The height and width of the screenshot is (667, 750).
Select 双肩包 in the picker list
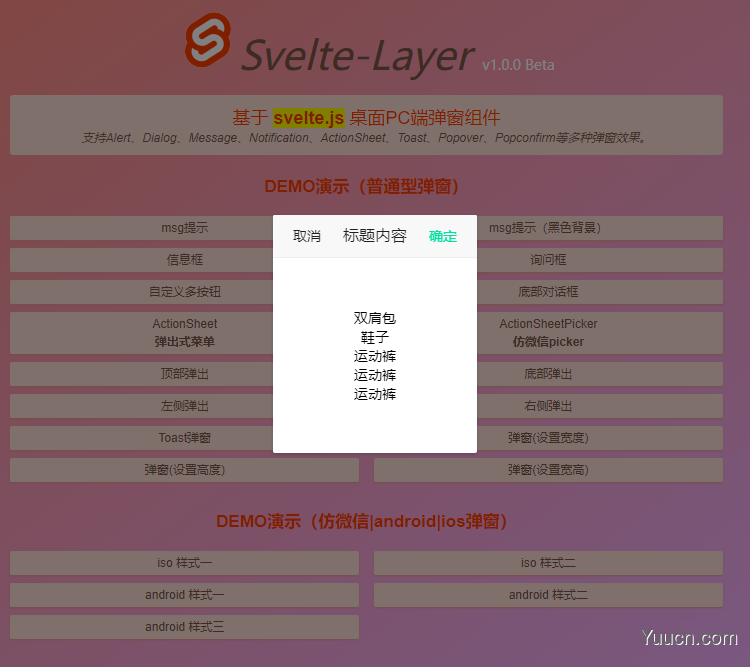pos(375,318)
